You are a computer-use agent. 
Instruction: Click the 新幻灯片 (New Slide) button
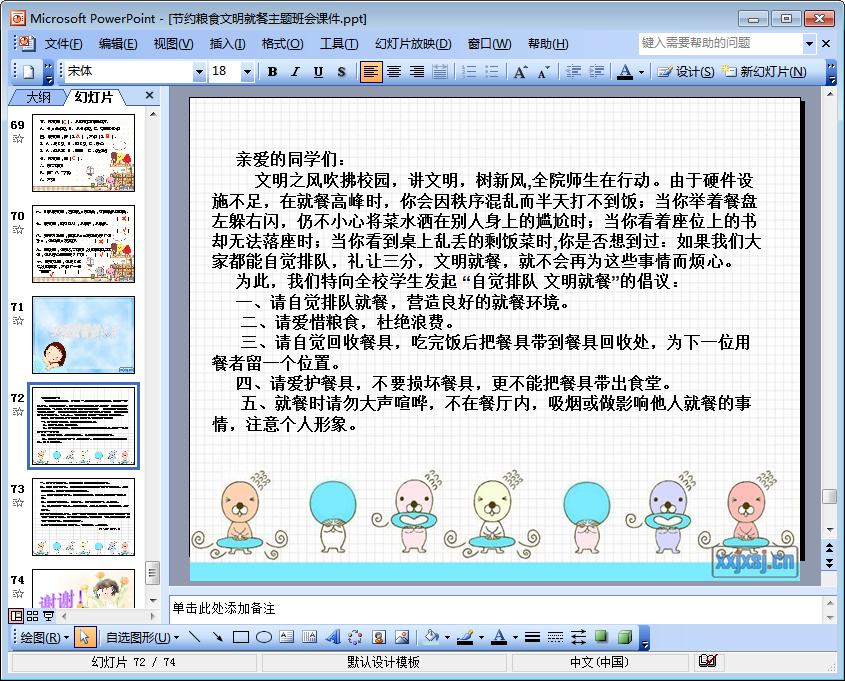[765, 72]
